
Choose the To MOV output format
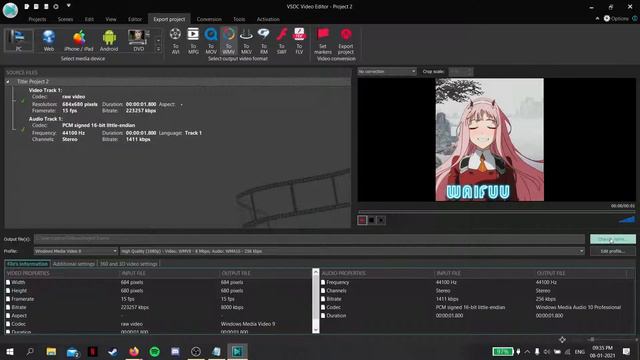pyautogui.click(x=211, y=41)
